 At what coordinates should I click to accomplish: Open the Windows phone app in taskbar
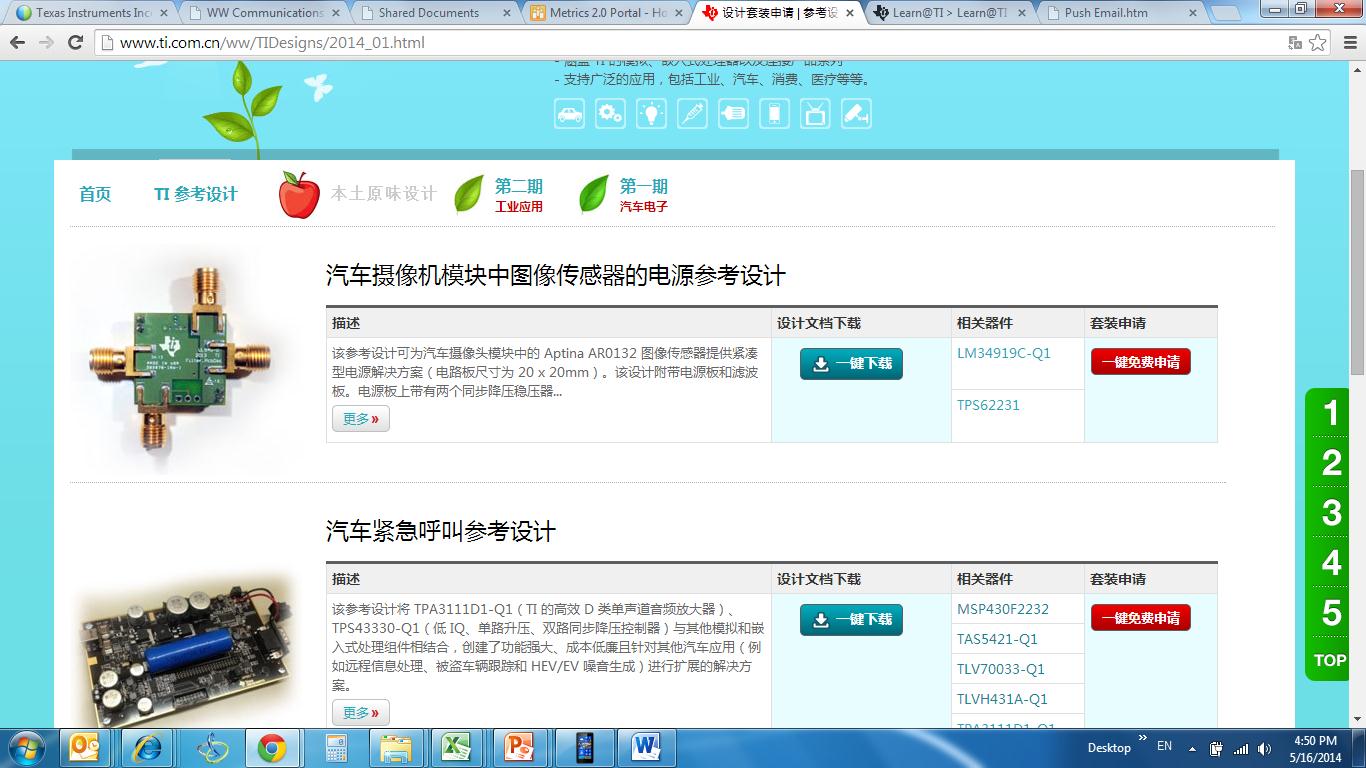(583, 748)
